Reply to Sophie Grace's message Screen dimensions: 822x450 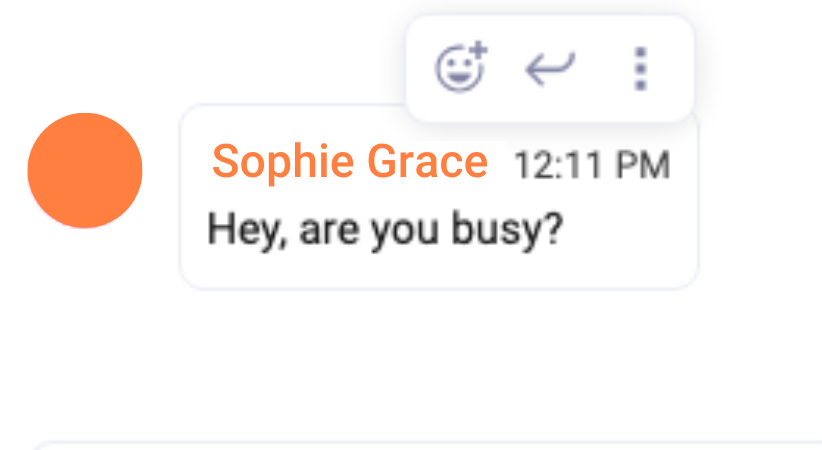point(550,68)
